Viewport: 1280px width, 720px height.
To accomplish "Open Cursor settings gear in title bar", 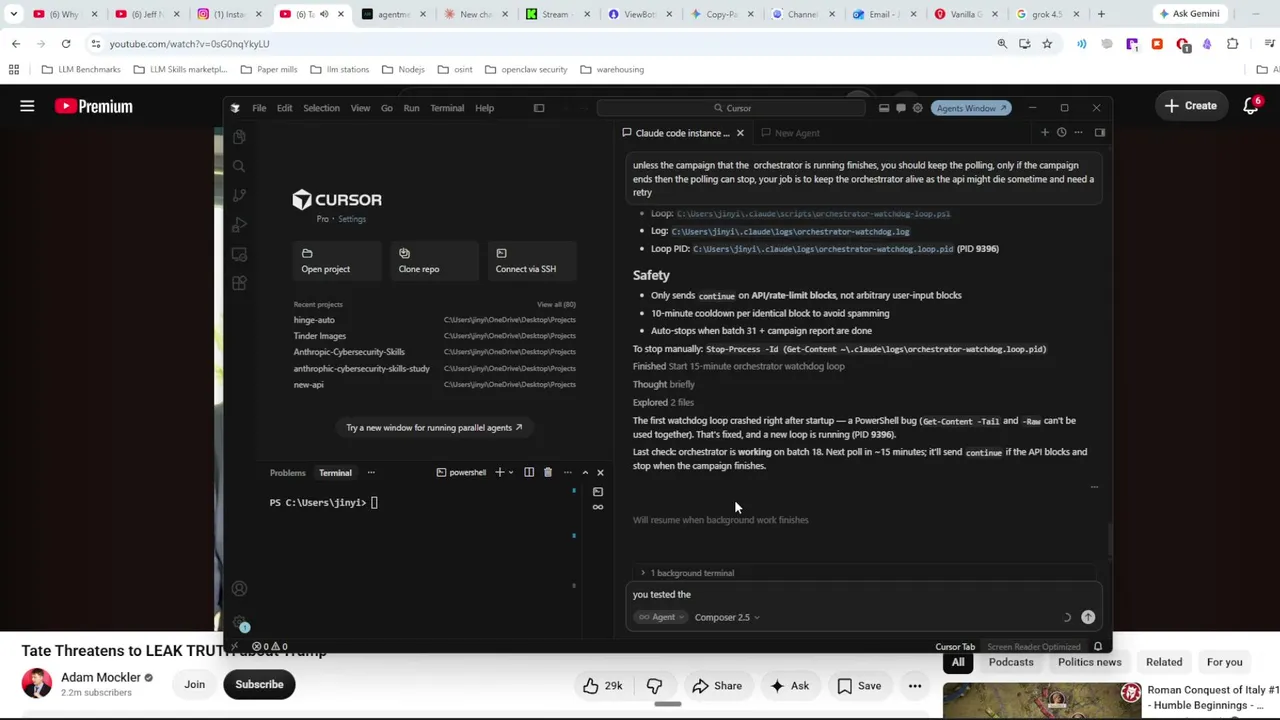I will click(x=917, y=108).
